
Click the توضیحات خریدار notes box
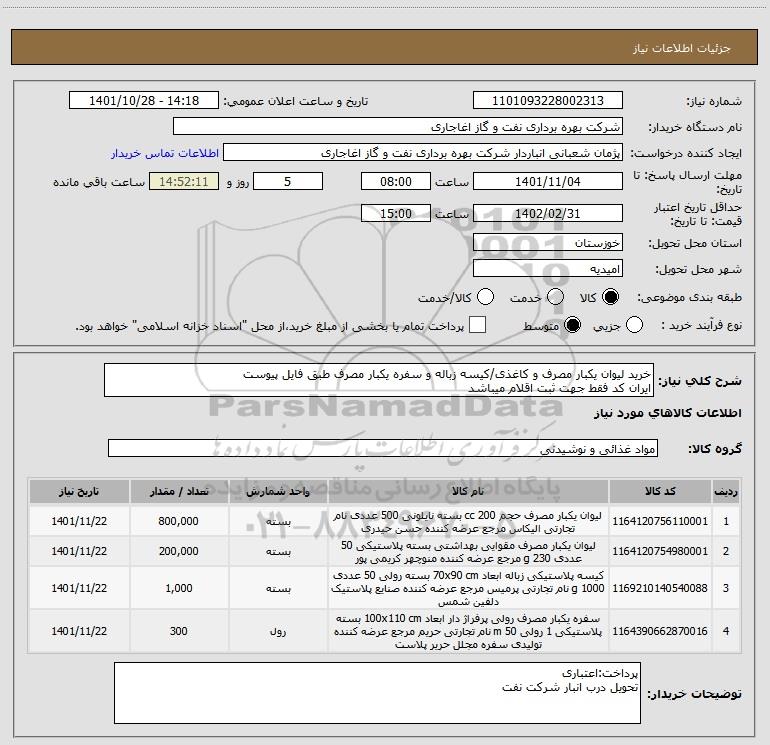pyautogui.click(x=377, y=693)
